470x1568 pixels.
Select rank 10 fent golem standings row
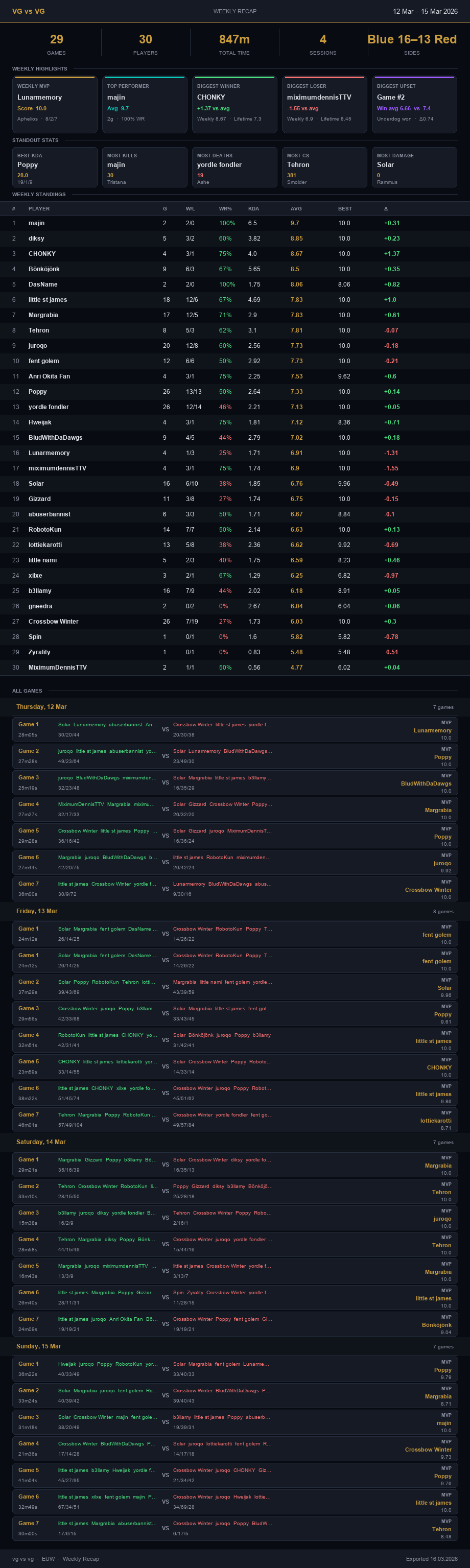[235, 361]
